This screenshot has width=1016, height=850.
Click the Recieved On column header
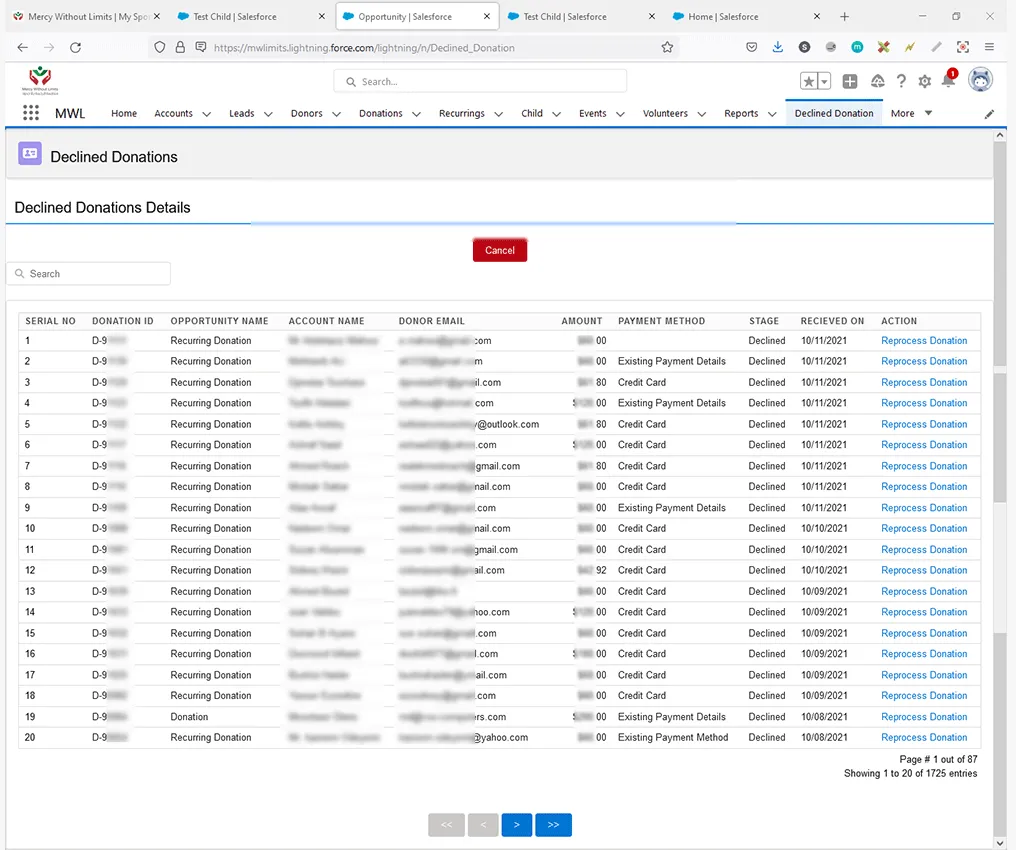[x=832, y=321]
